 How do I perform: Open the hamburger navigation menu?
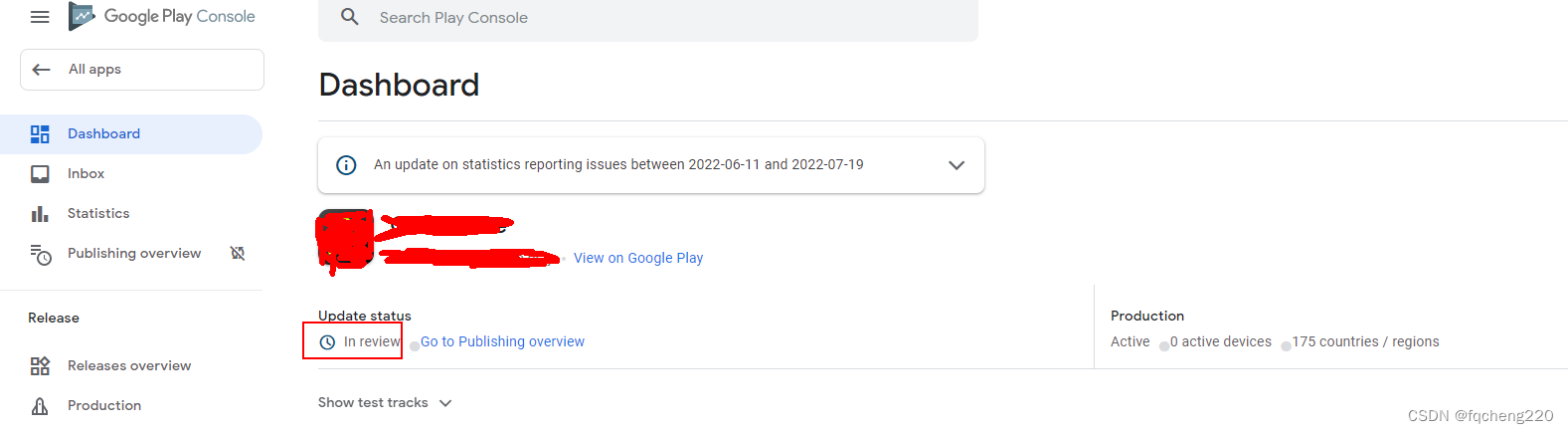pos(40,17)
